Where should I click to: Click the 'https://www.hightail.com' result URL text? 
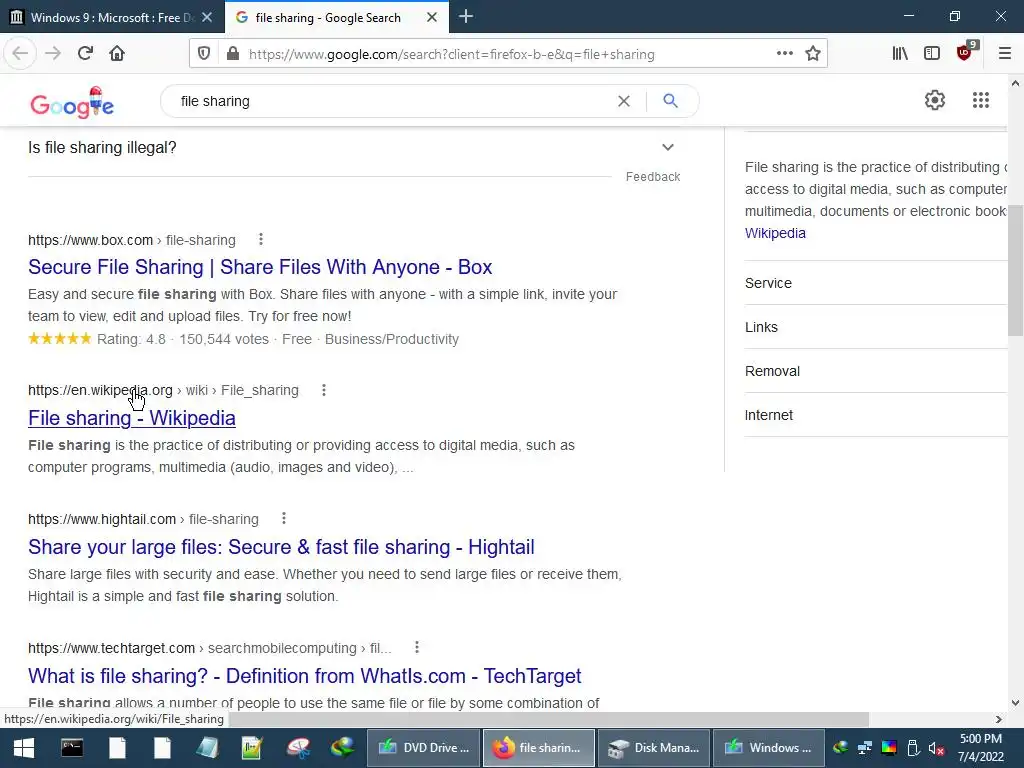coord(102,519)
